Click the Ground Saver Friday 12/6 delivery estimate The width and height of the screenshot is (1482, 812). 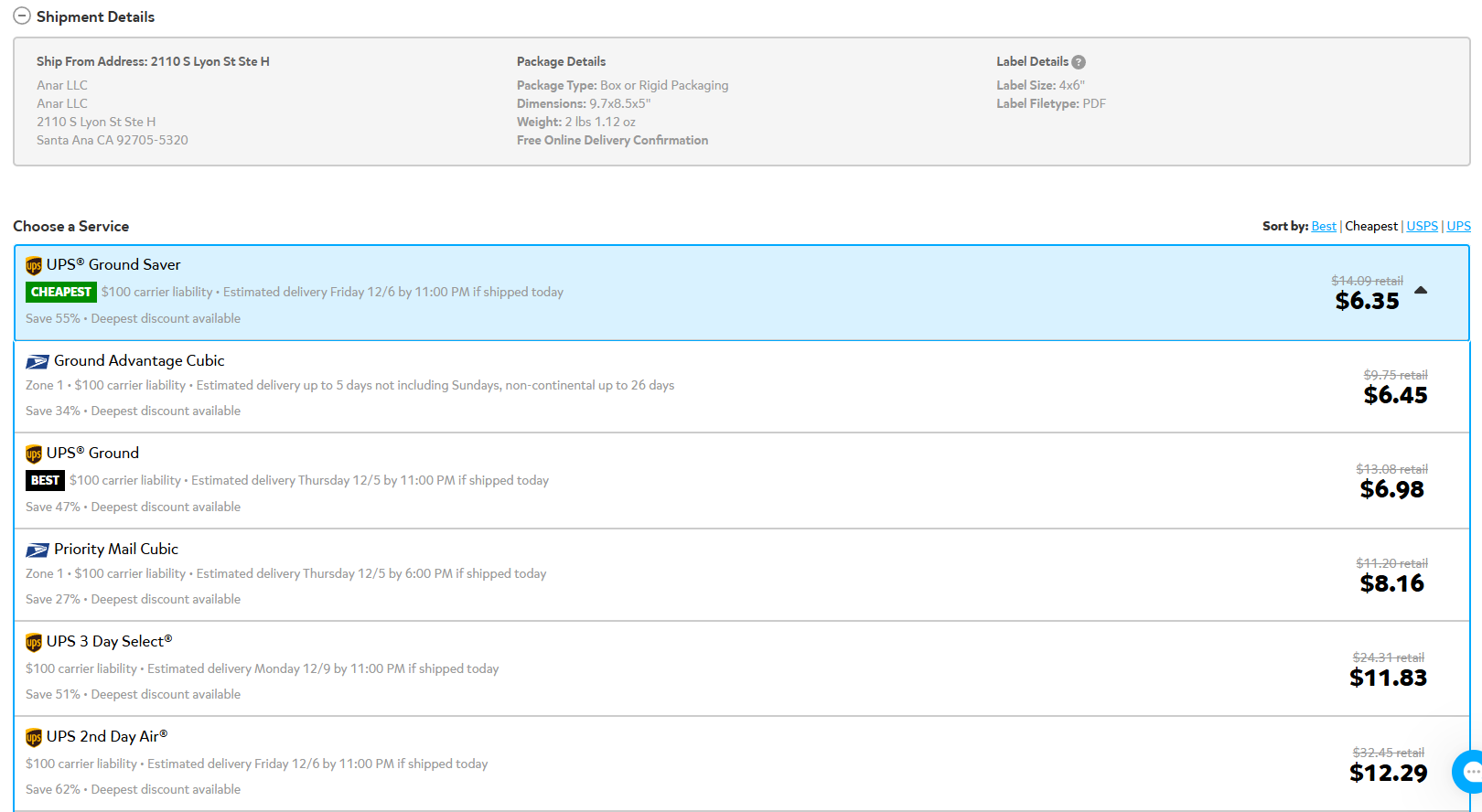click(x=393, y=292)
